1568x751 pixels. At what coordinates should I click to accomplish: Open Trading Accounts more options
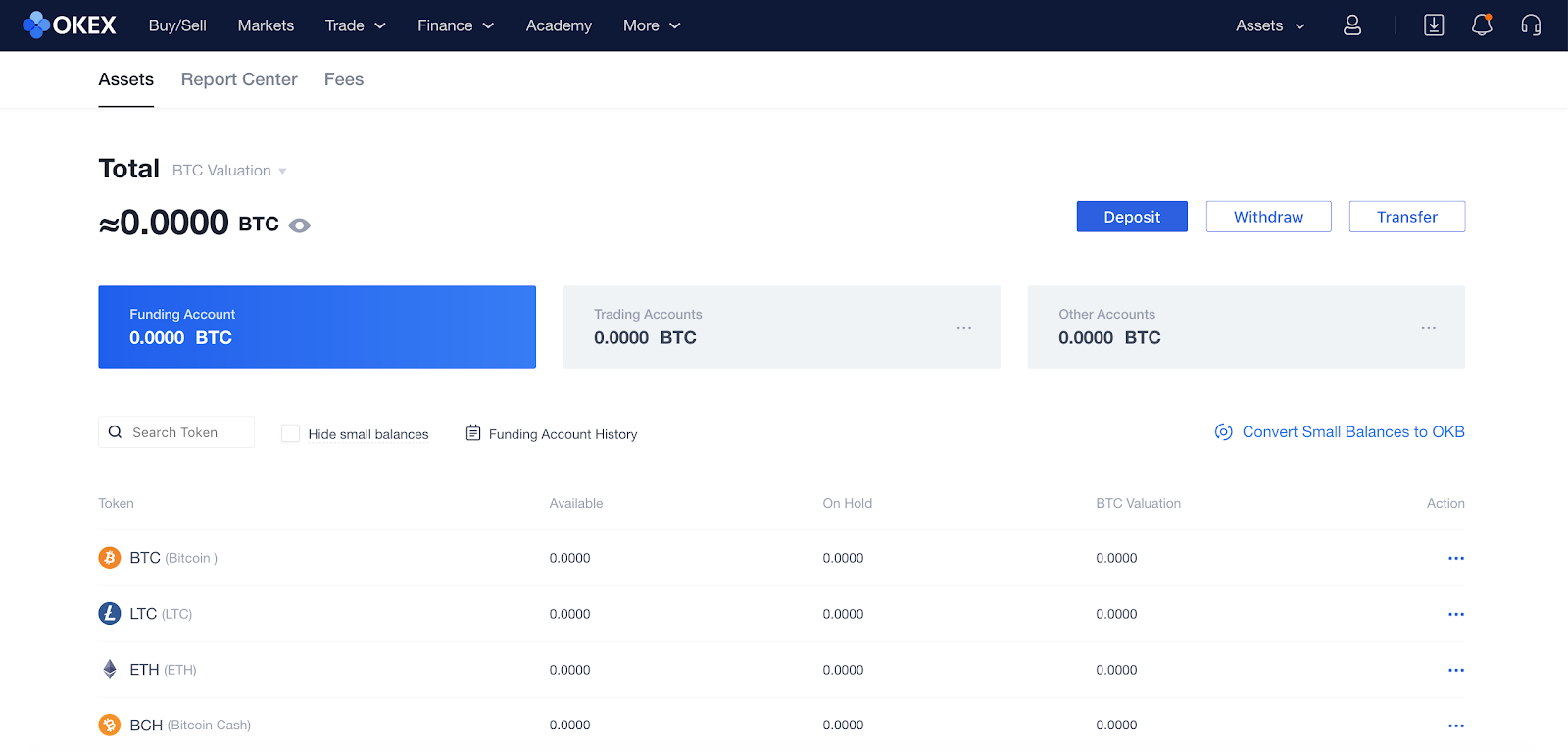tap(963, 328)
